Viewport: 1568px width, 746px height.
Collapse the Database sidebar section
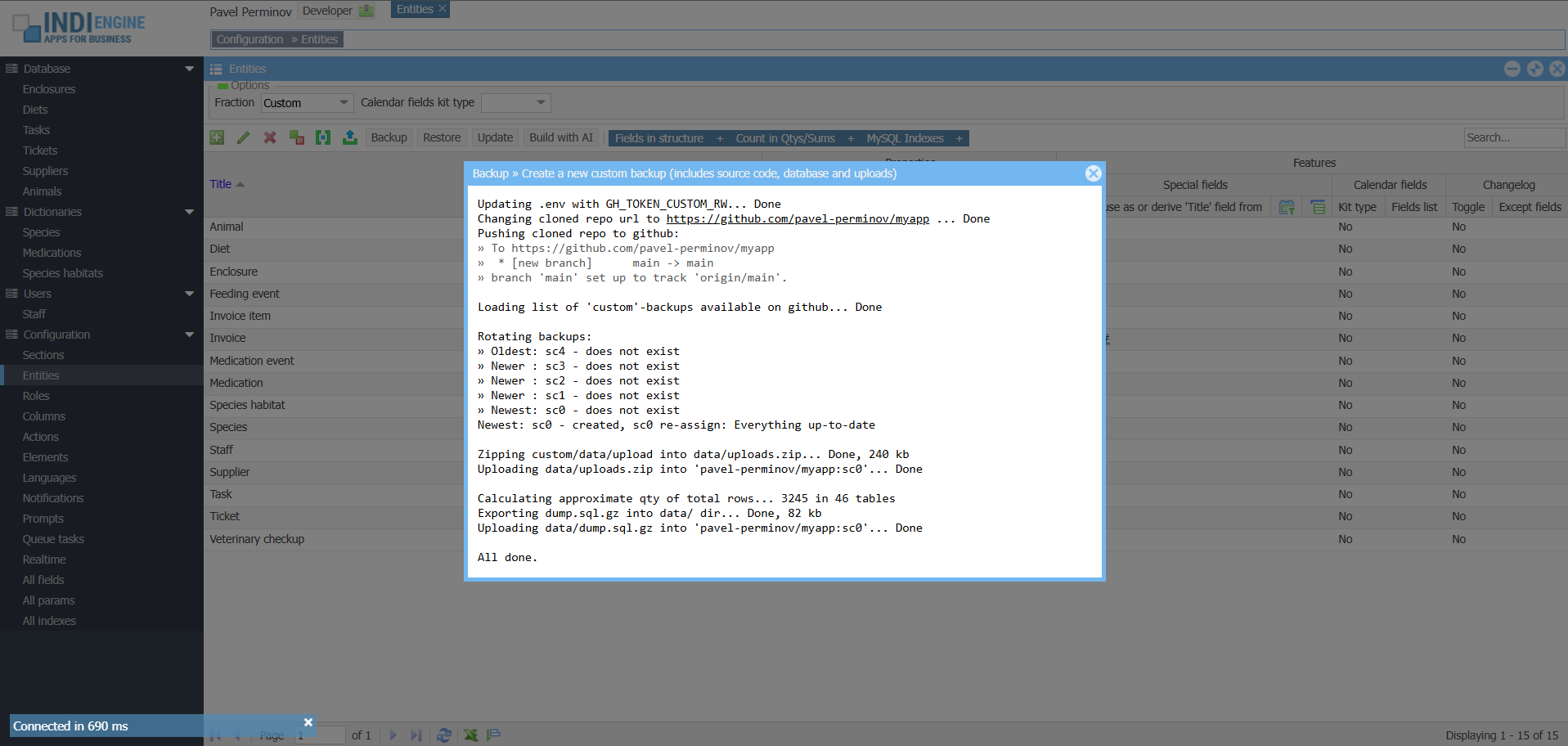click(189, 69)
